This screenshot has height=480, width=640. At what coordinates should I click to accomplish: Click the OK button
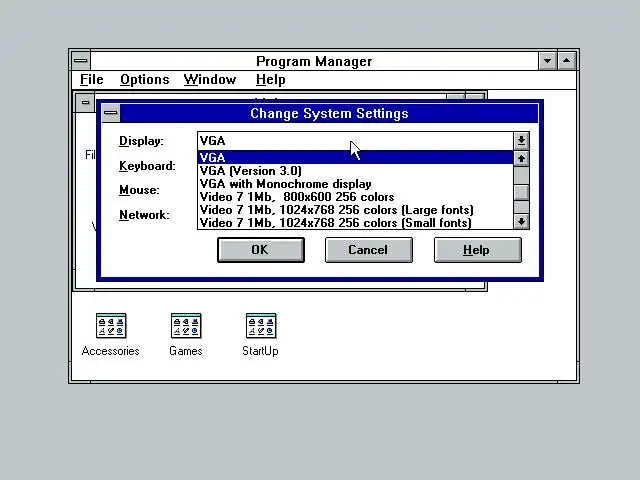point(261,250)
